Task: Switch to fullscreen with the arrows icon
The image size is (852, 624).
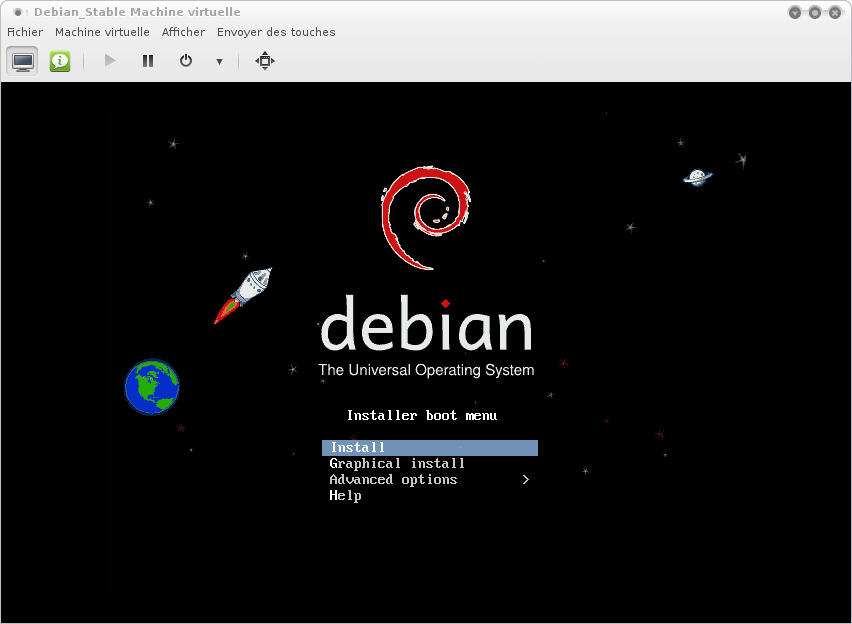Action: [x=264, y=61]
